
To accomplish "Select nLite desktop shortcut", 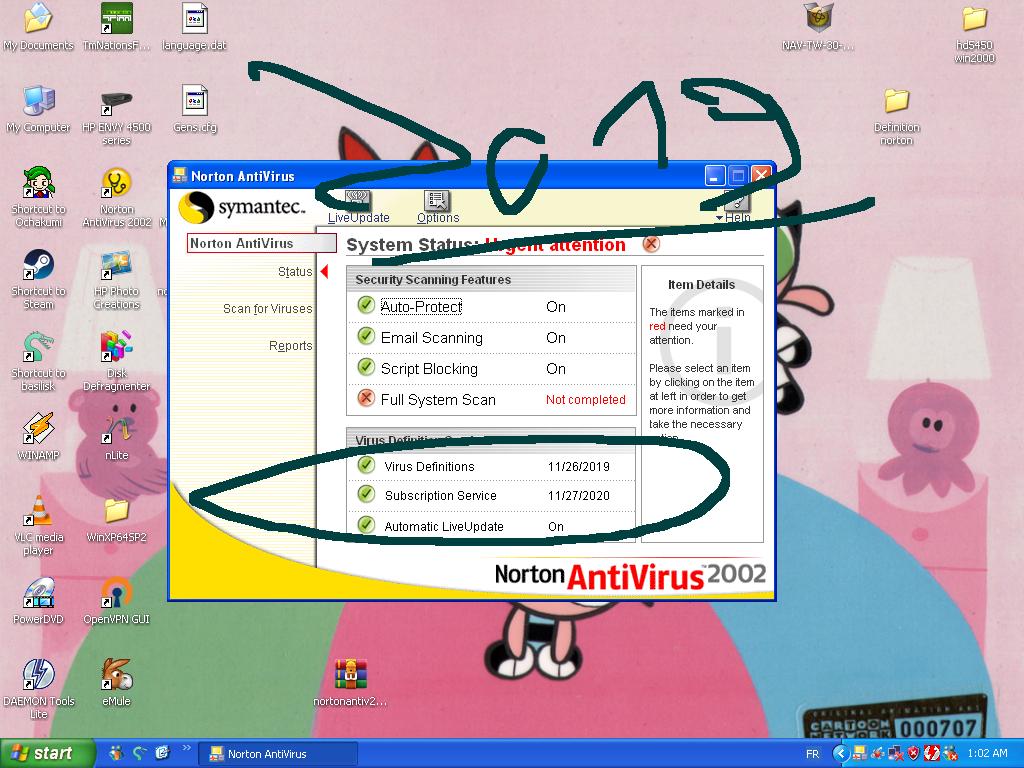I will click(116, 436).
